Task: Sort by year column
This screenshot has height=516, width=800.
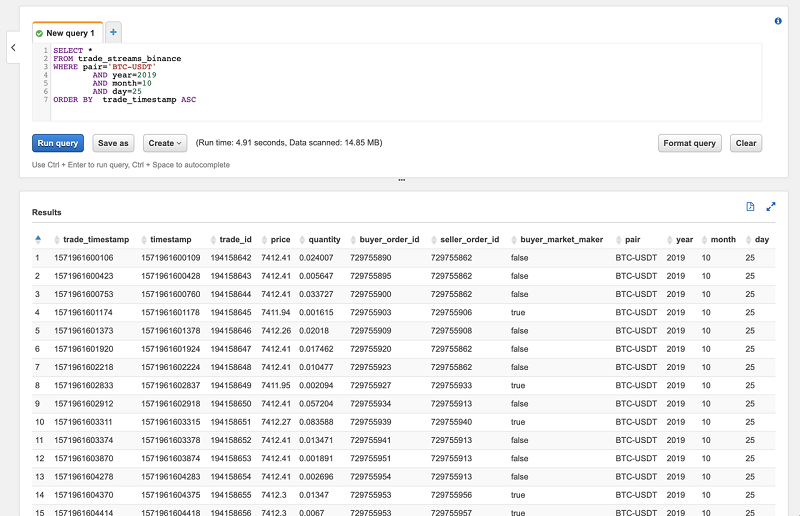Action: tap(680, 239)
